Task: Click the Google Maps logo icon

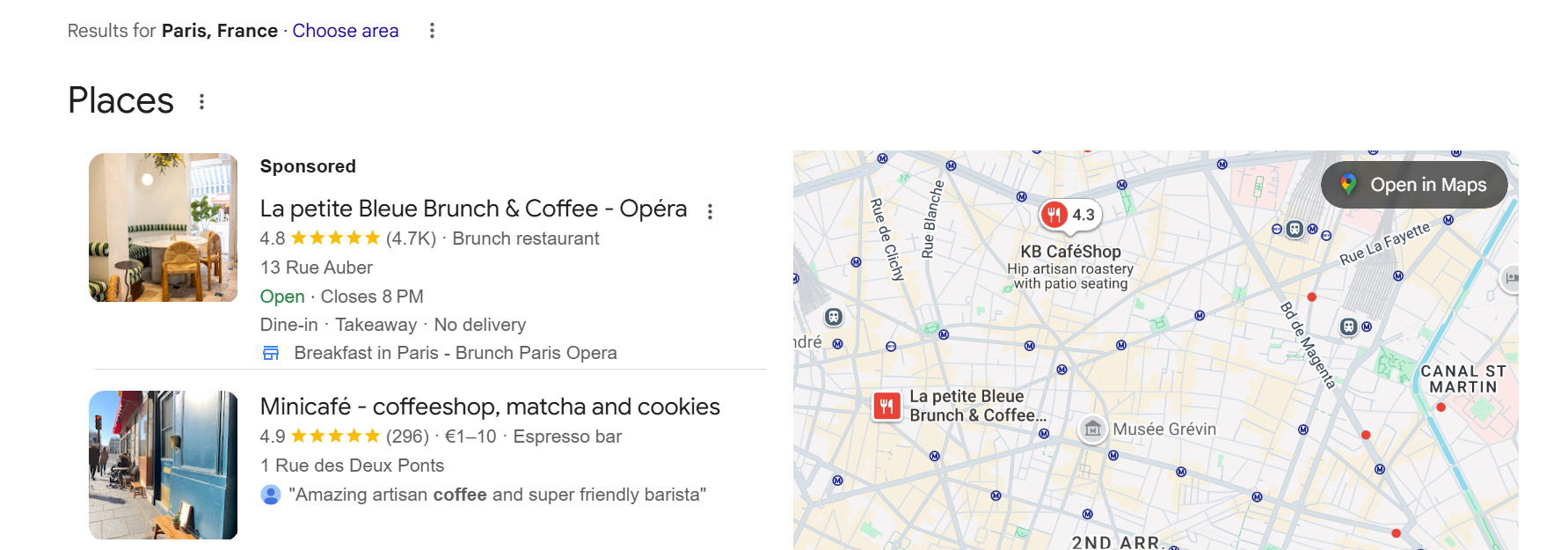Action: click(x=1348, y=185)
